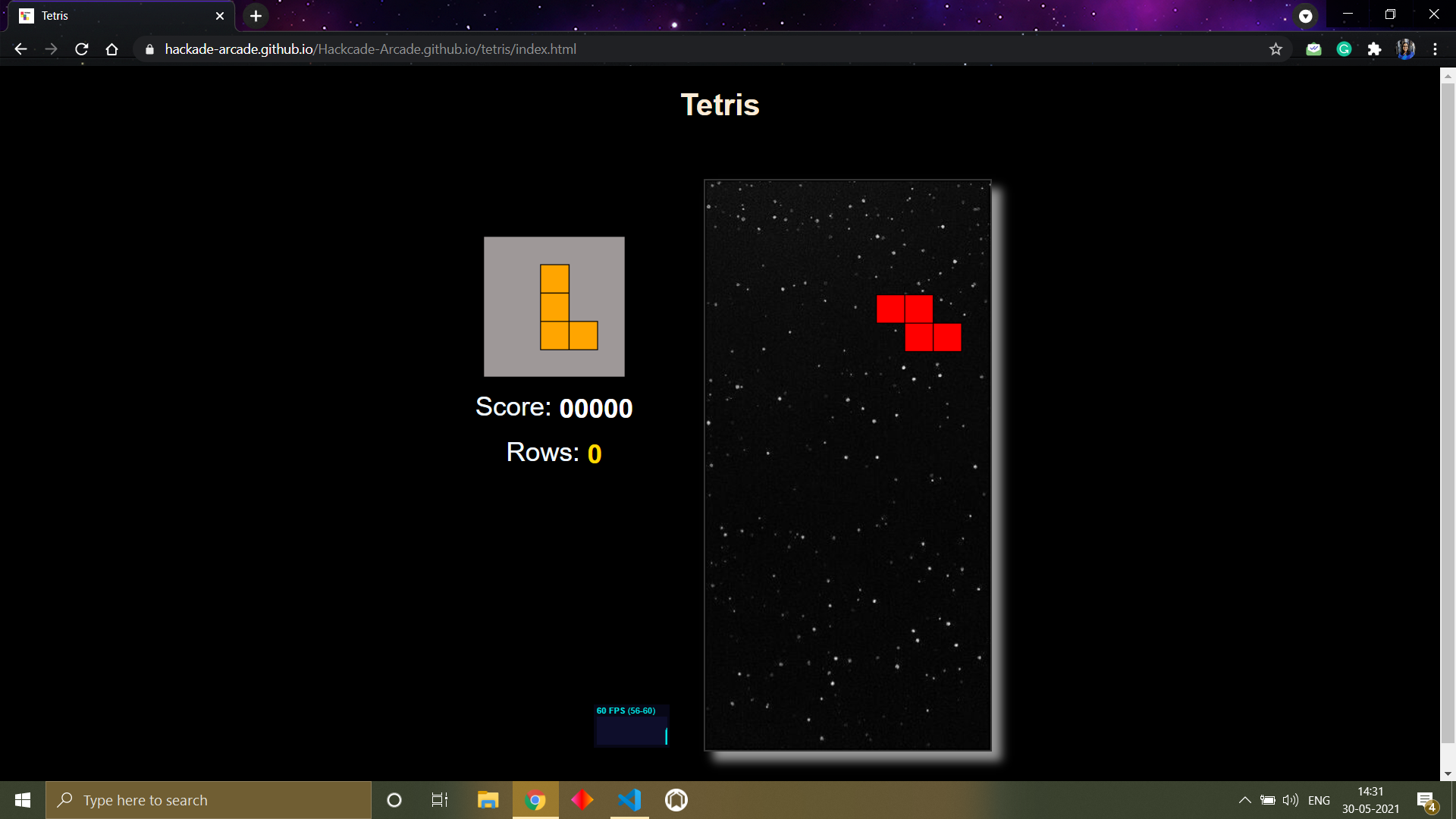Select the Tetris browser tab
This screenshot has width=1456, height=819.
tap(114, 15)
